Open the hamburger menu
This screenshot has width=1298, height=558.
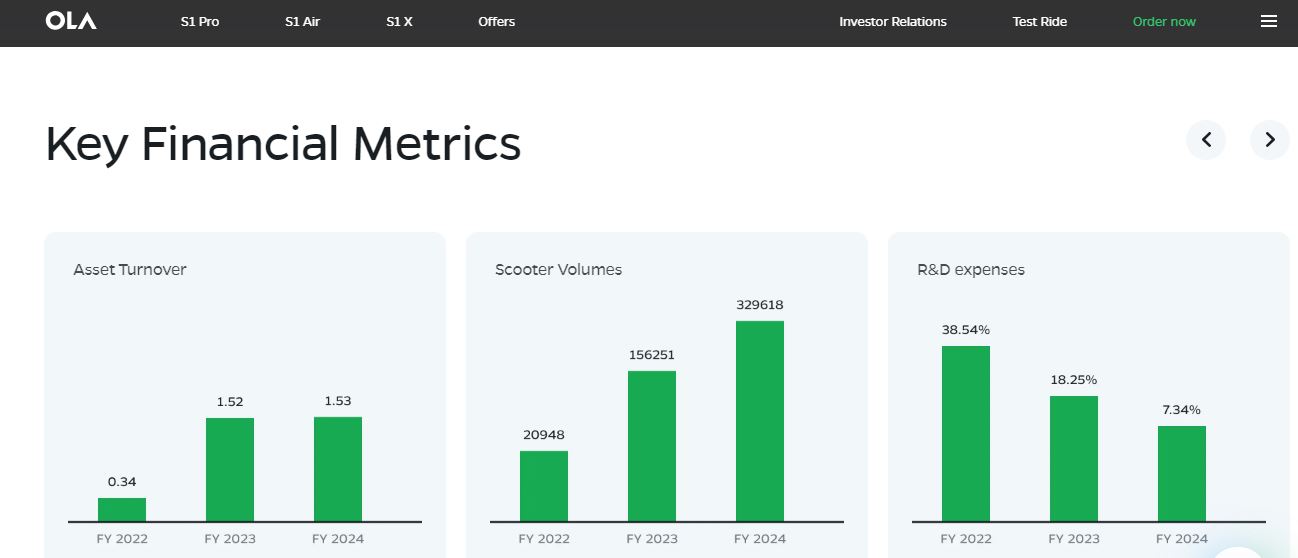(x=1268, y=21)
